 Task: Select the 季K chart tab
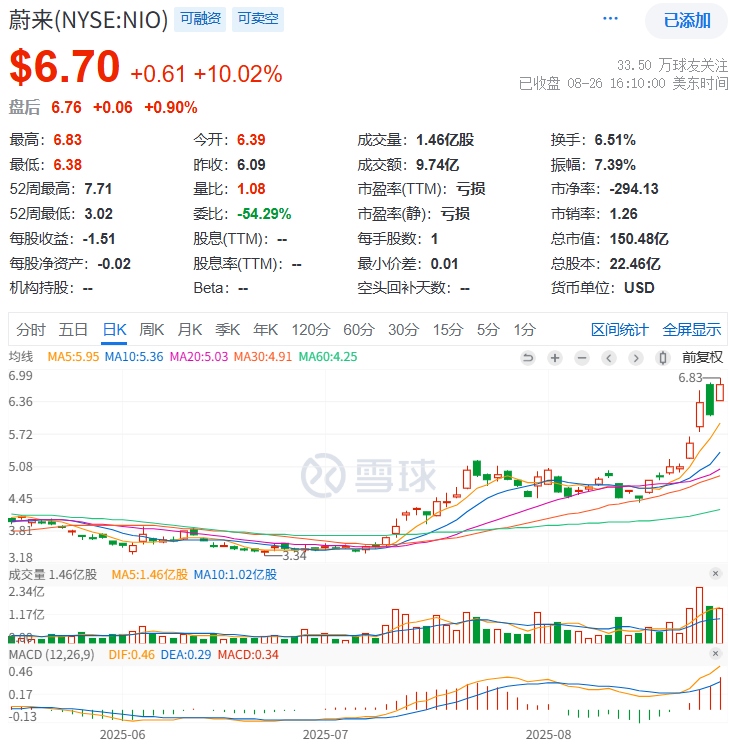click(x=227, y=329)
